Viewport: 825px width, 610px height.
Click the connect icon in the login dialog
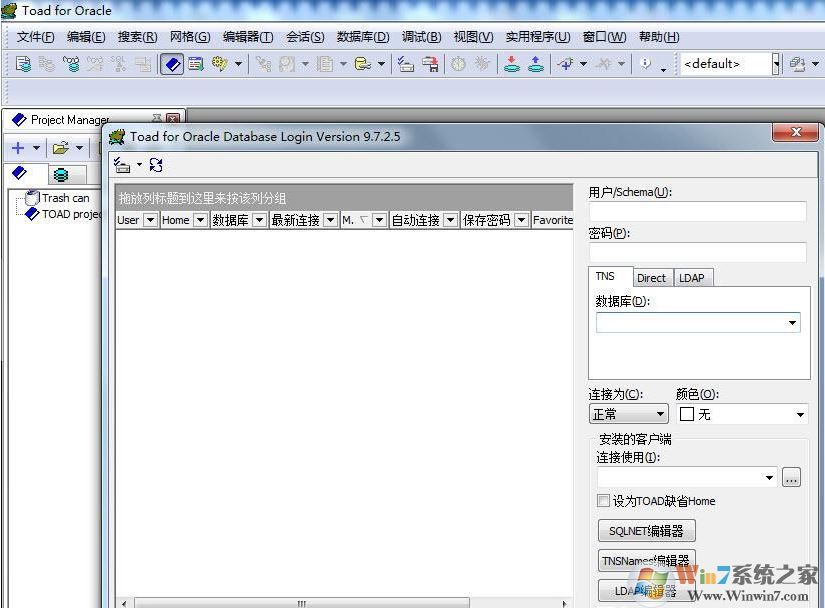point(124,165)
